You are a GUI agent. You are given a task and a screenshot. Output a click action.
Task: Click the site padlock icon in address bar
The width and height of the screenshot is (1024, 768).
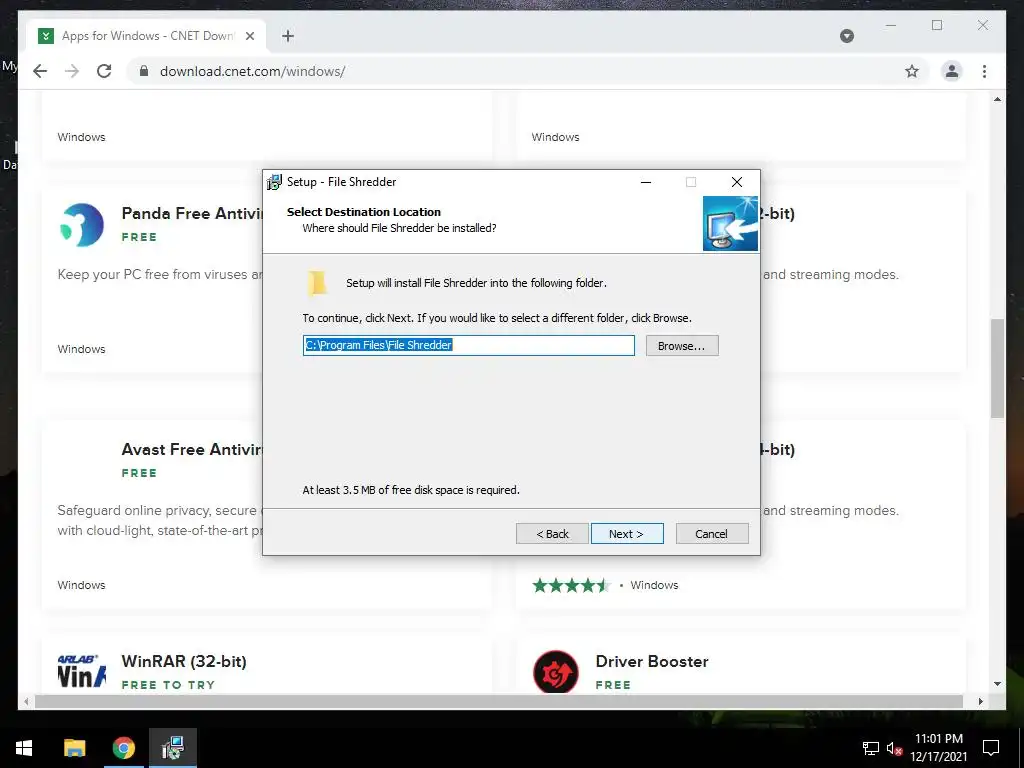pos(144,71)
